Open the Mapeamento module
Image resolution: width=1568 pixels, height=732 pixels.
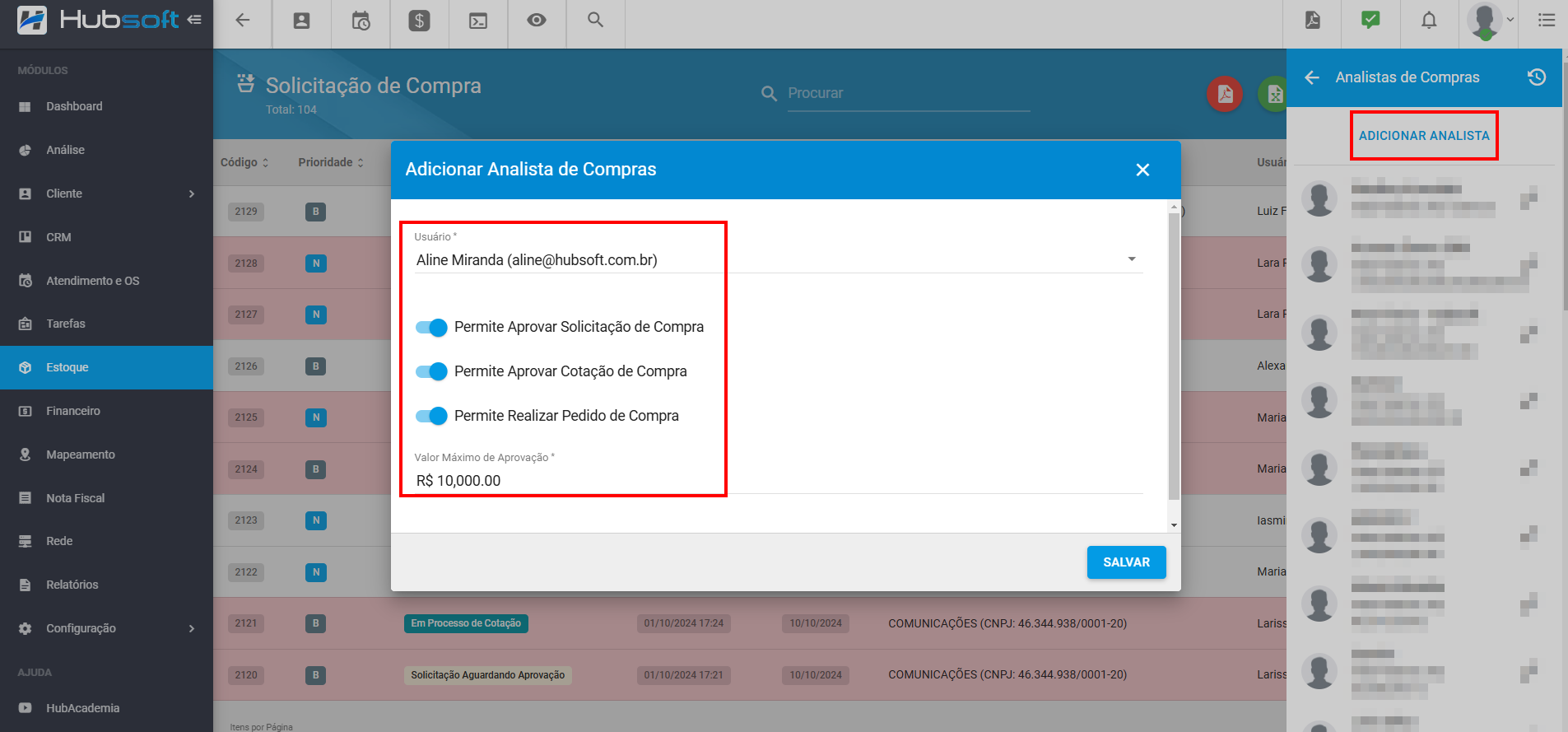tap(106, 455)
